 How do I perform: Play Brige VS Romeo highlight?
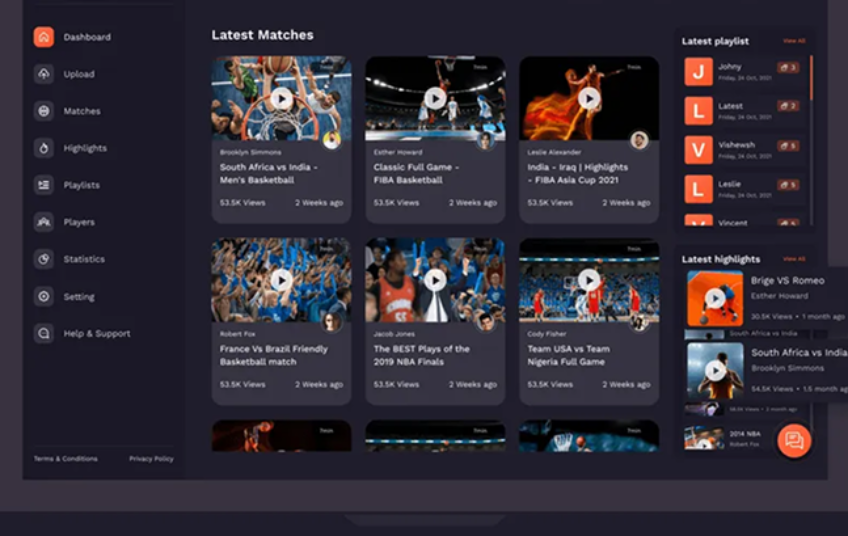click(x=715, y=298)
